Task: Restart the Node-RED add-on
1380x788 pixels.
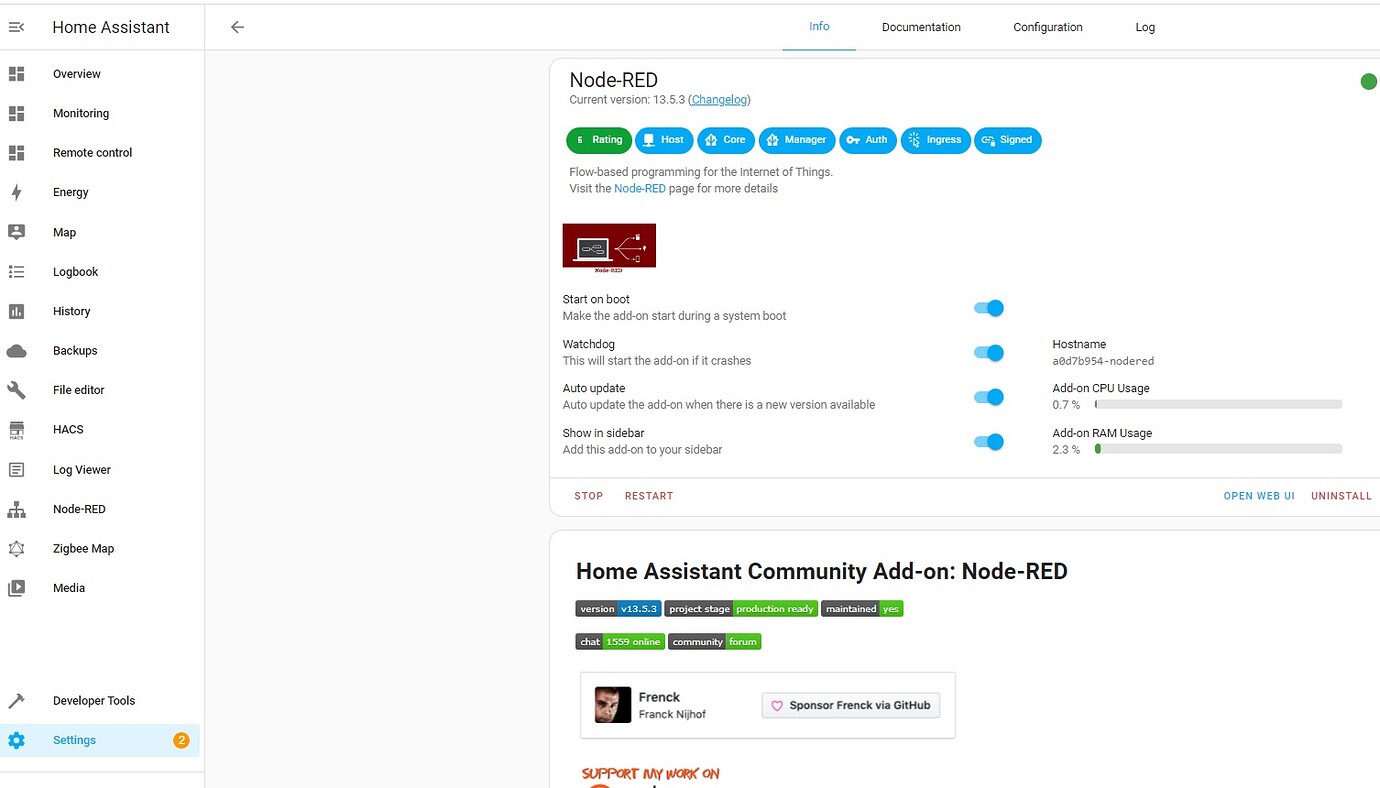Action: (x=649, y=496)
